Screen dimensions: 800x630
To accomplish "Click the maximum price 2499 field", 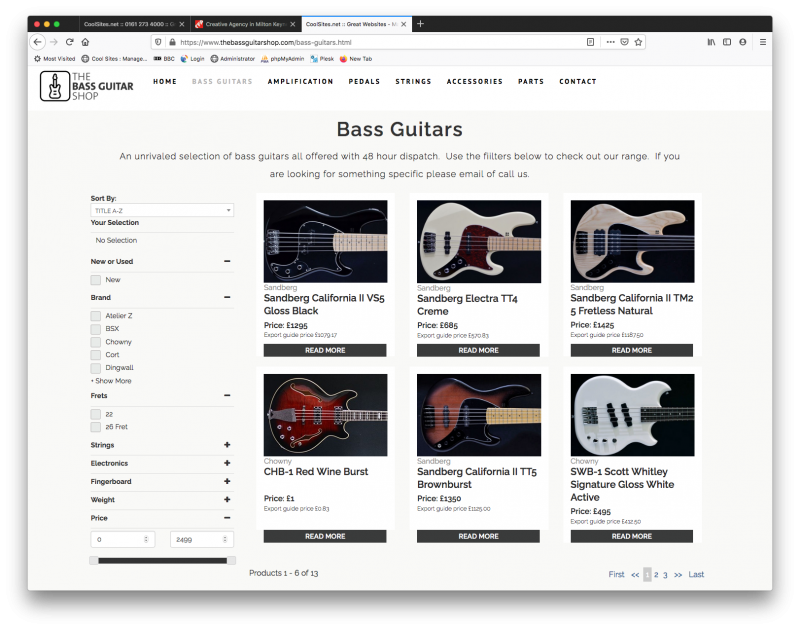I will coord(202,539).
